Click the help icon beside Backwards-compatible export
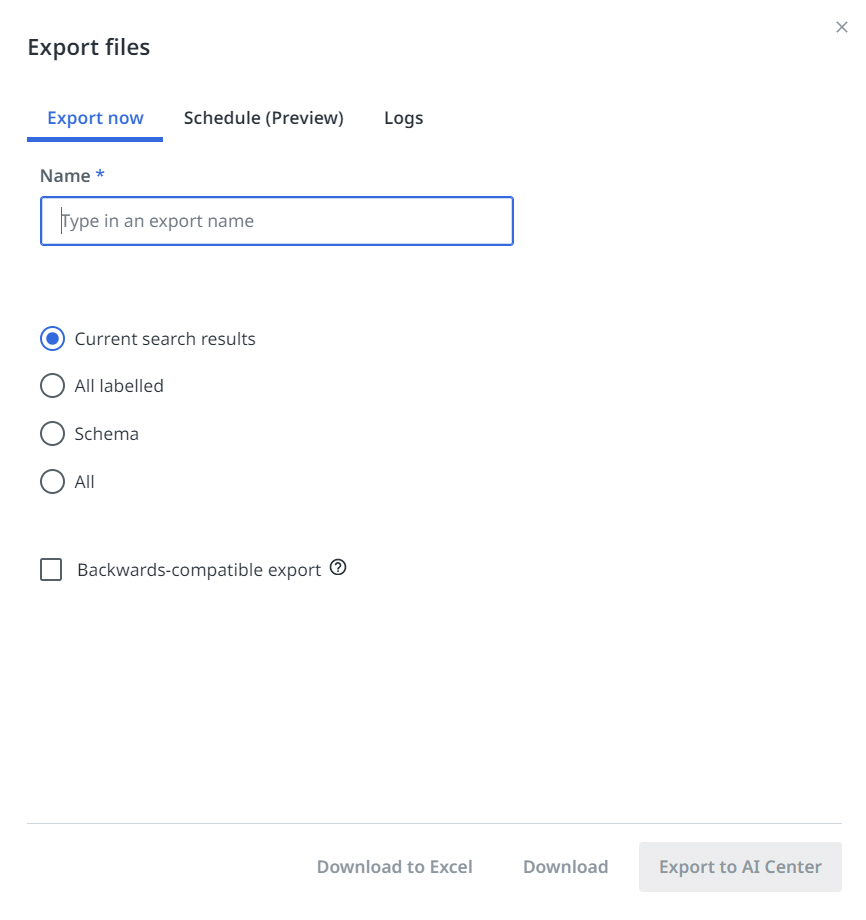866x920 pixels. point(338,569)
